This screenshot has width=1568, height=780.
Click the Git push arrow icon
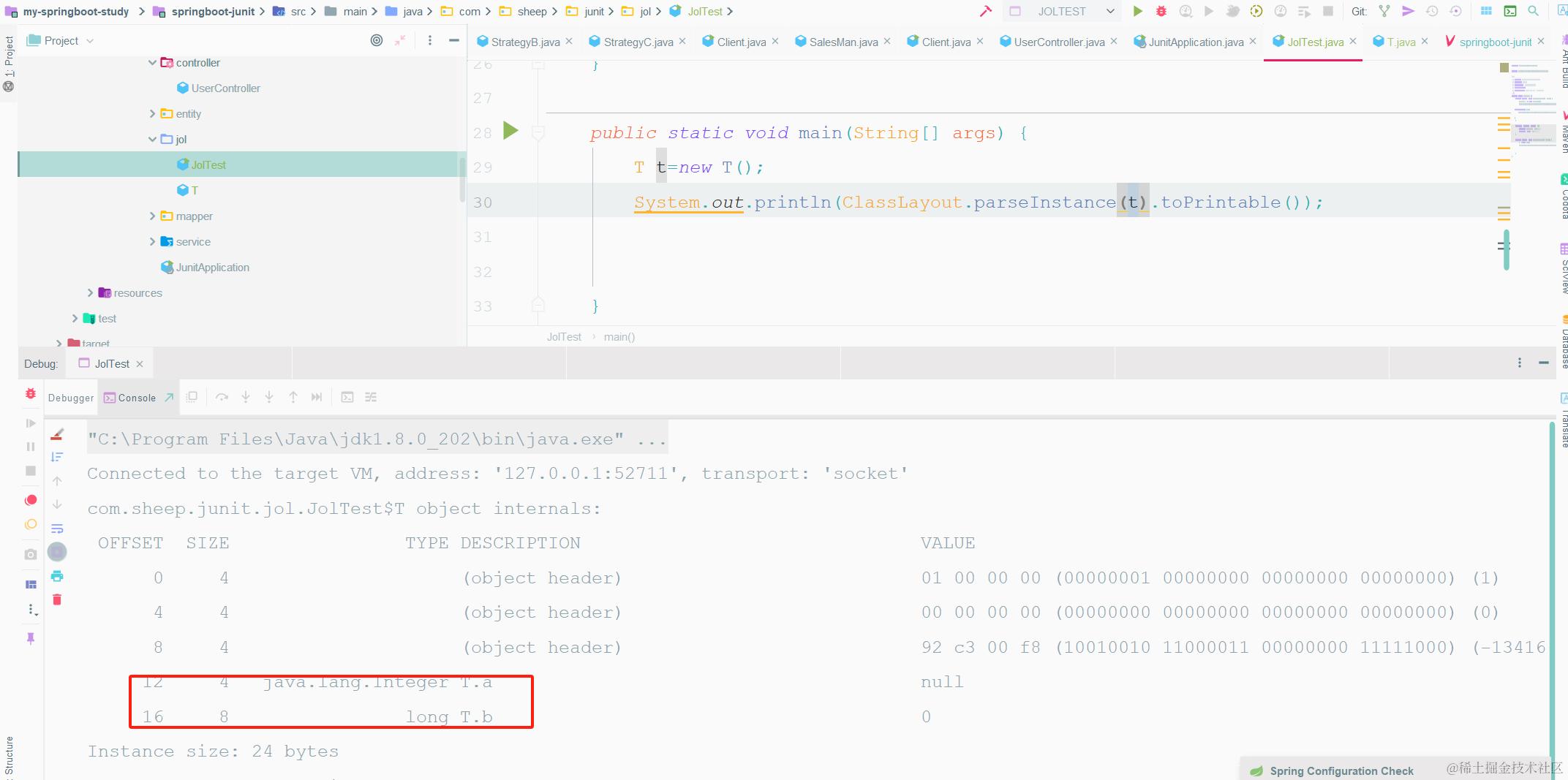1407,11
